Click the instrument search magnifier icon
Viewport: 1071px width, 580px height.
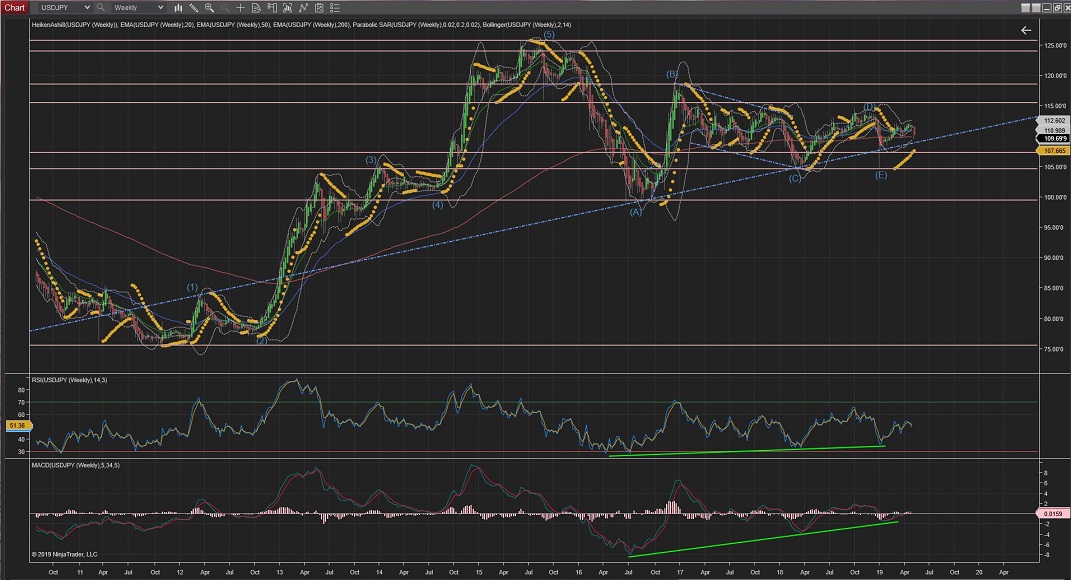tap(101, 7)
